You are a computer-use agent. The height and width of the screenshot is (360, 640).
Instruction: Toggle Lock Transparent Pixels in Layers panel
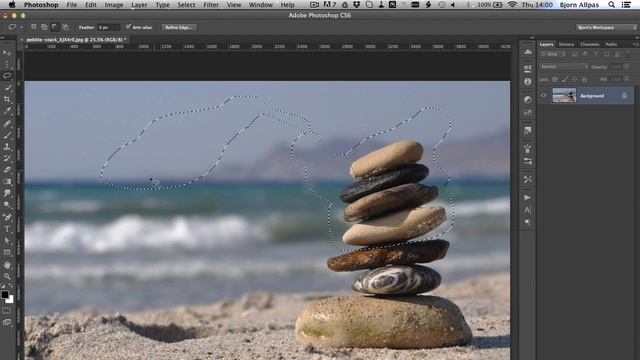[x=555, y=79]
